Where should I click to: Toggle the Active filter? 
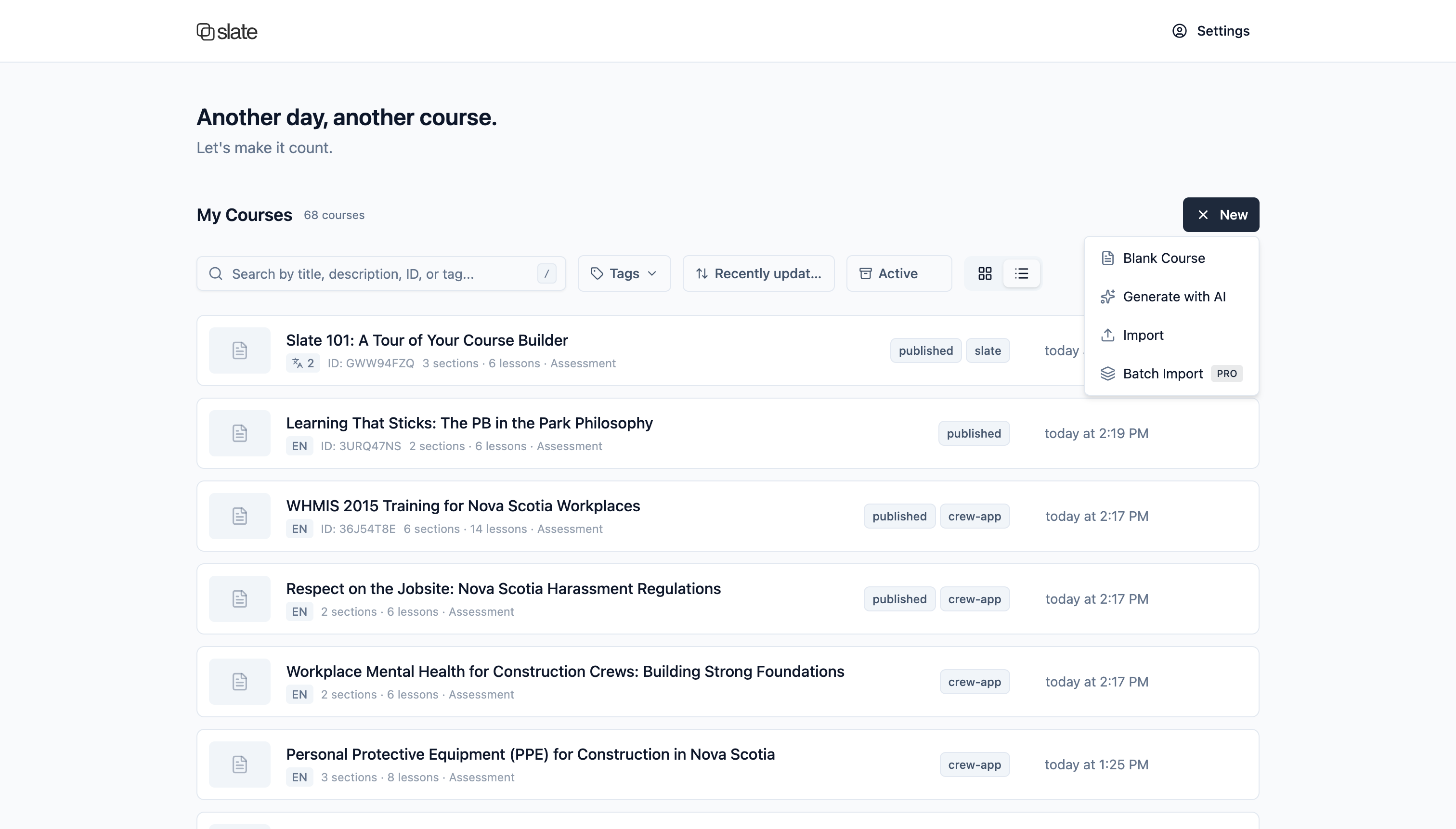pos(897,273)
